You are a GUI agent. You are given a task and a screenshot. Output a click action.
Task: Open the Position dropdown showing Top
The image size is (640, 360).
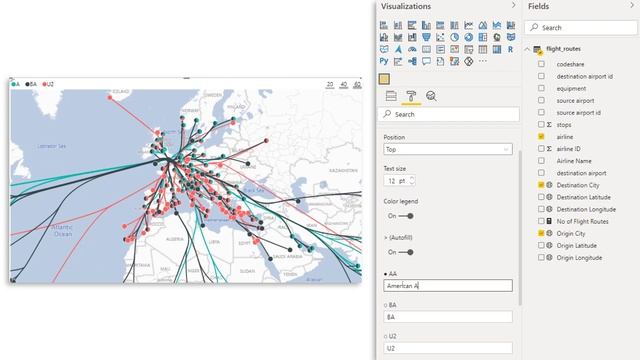click(448, 149)
